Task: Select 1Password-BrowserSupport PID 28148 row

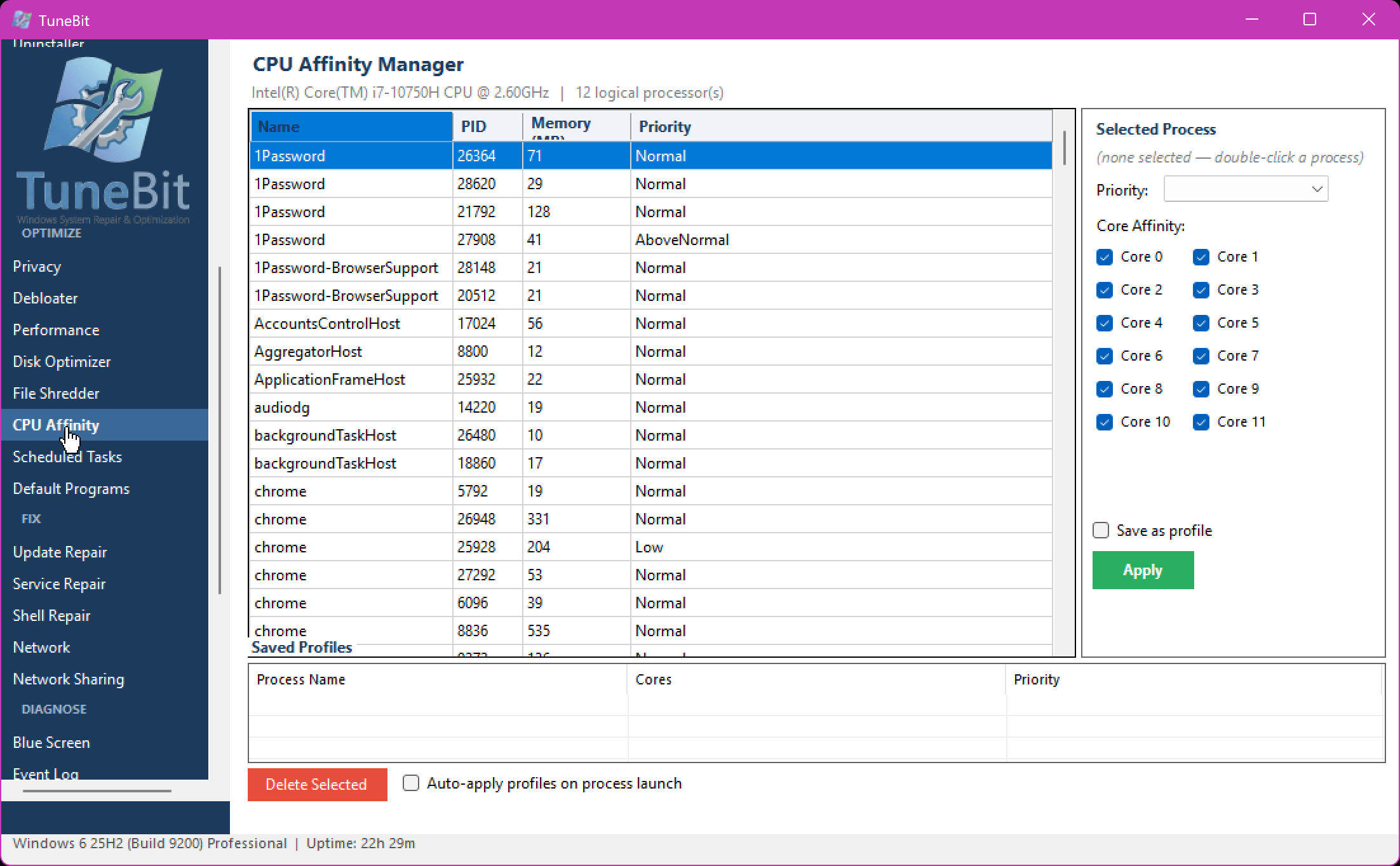Action: click(x=651, y=267)
